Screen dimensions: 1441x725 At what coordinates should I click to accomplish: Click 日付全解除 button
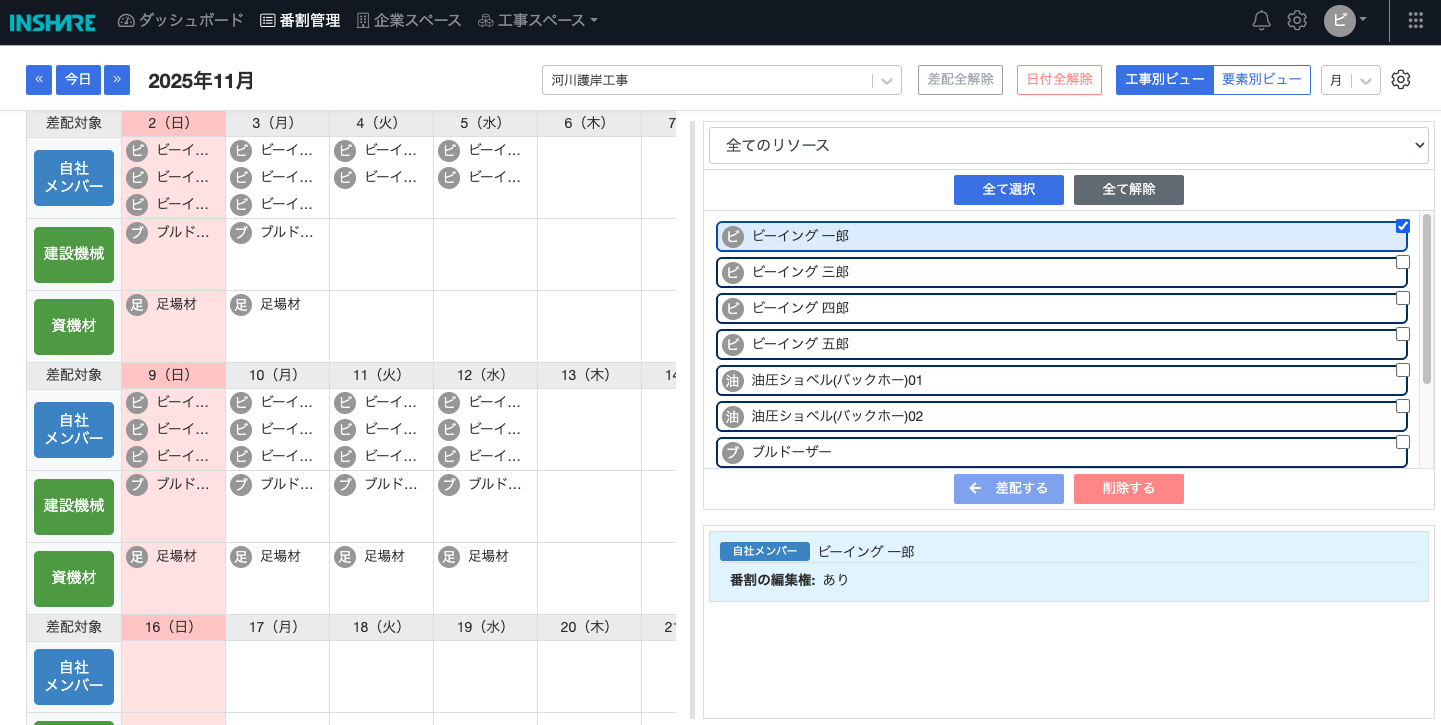[x=1059, y=80]
